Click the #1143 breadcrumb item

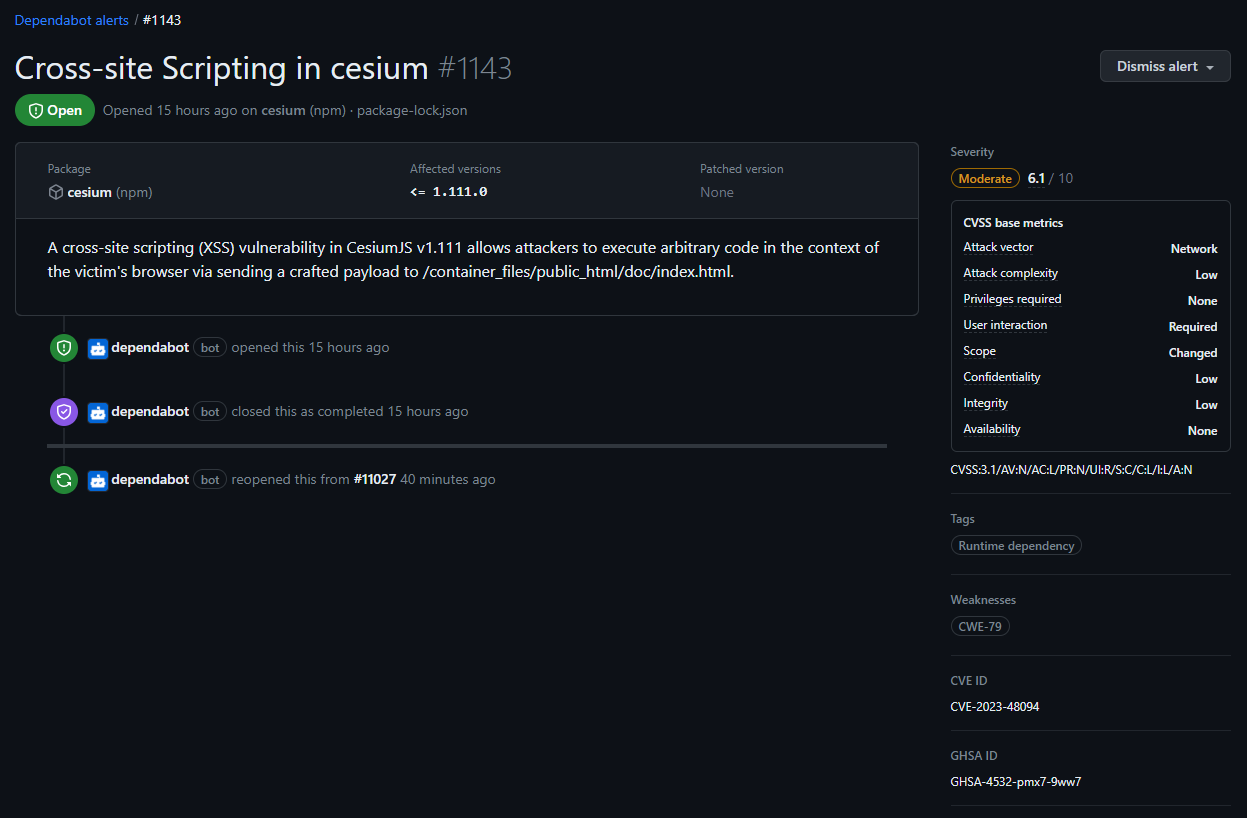(x=161, y=19)
